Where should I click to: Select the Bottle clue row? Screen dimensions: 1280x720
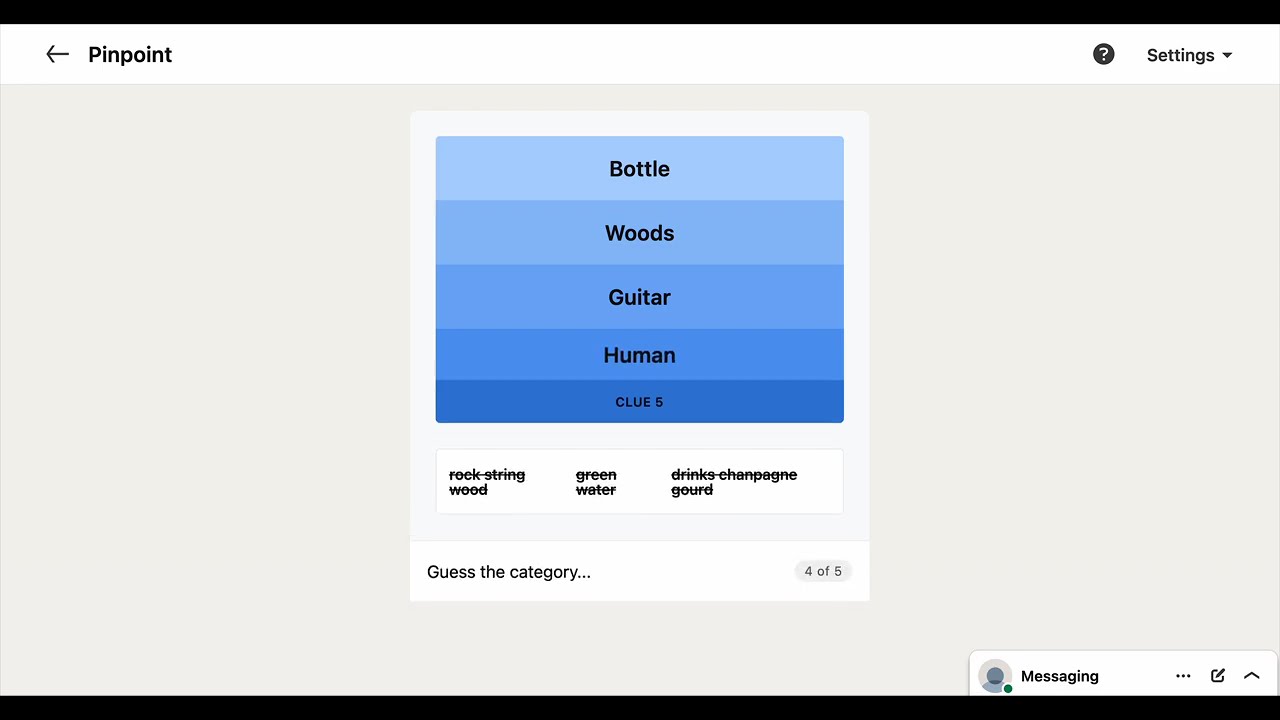[639, 169]
